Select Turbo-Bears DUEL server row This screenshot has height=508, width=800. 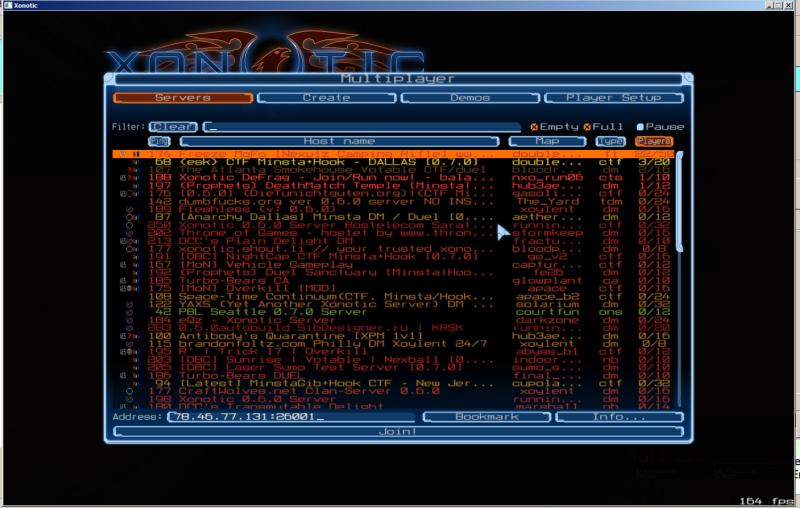[x=393, y=375]
